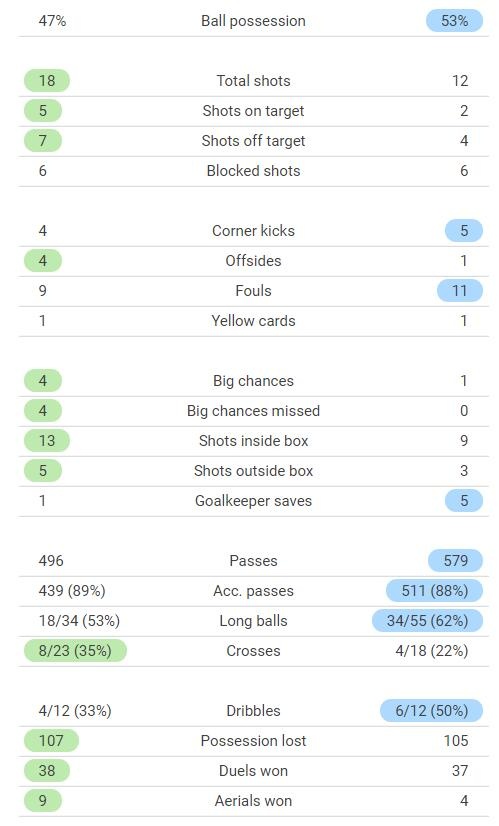The image size is (499, 826).
Task: Click the Offsides stat label
Action: coord(253,261)
